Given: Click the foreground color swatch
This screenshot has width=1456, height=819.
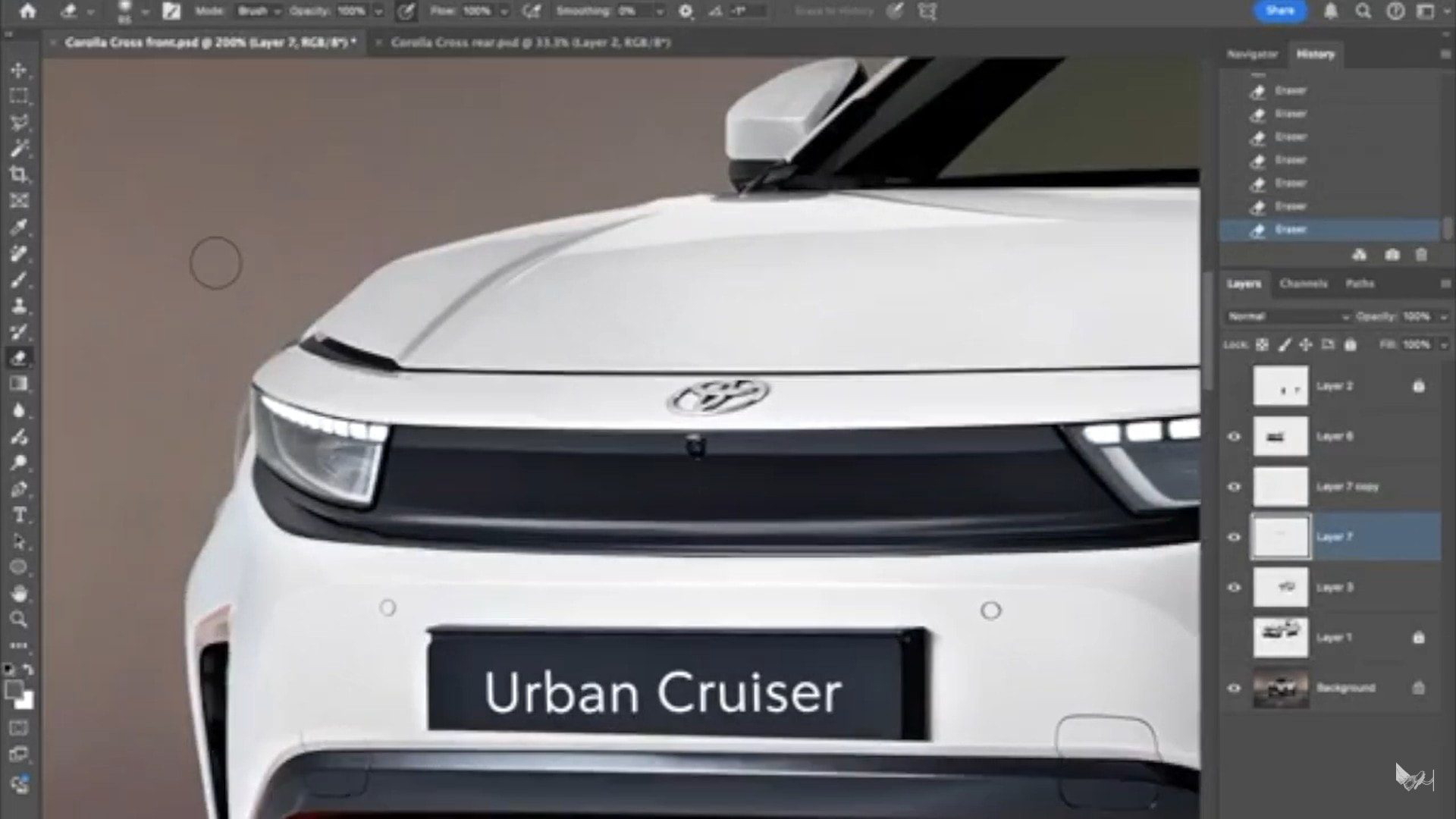Looking at the screenshot, I should 14,689.
